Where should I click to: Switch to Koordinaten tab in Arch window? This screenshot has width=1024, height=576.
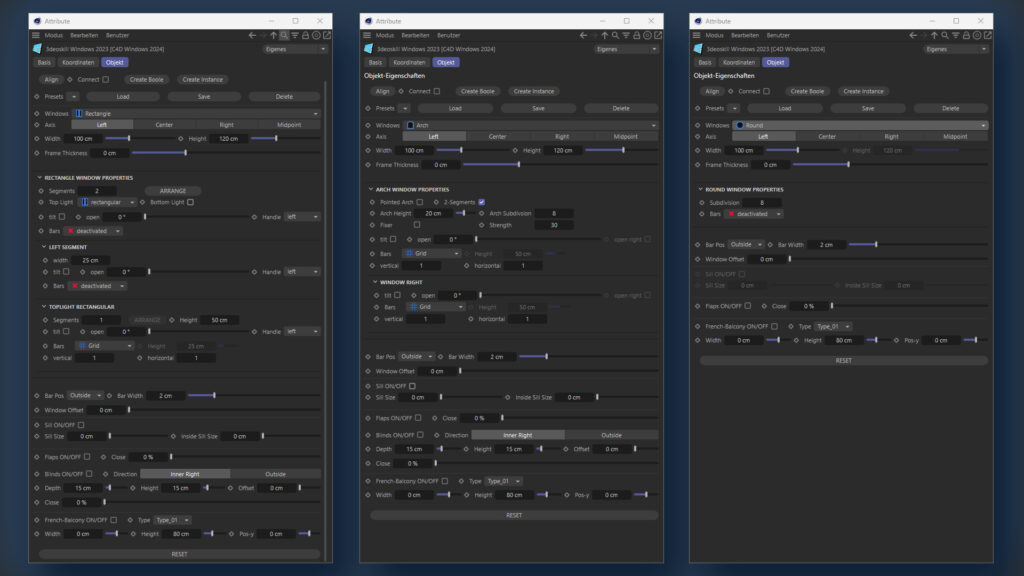click(409, 63)
